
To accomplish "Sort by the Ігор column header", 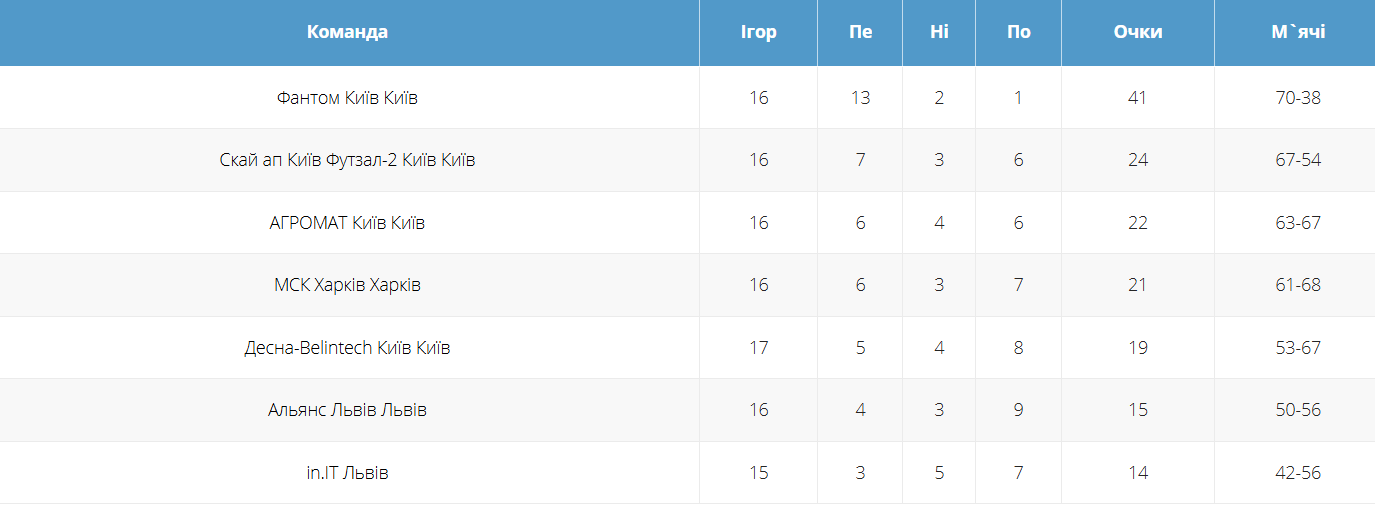I will pos(758,32).
